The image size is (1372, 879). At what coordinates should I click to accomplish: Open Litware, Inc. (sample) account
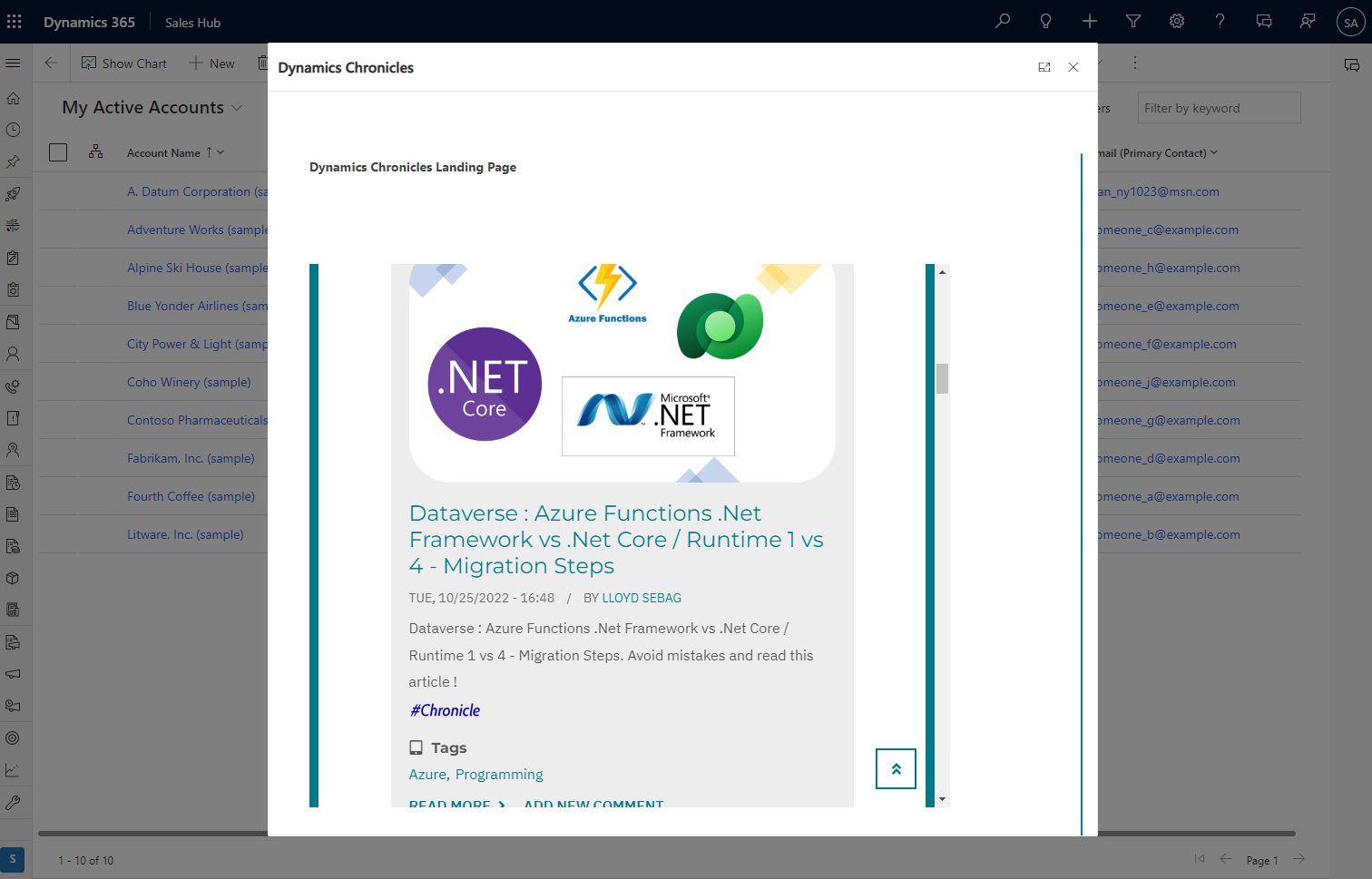click(x=185, y=534)
